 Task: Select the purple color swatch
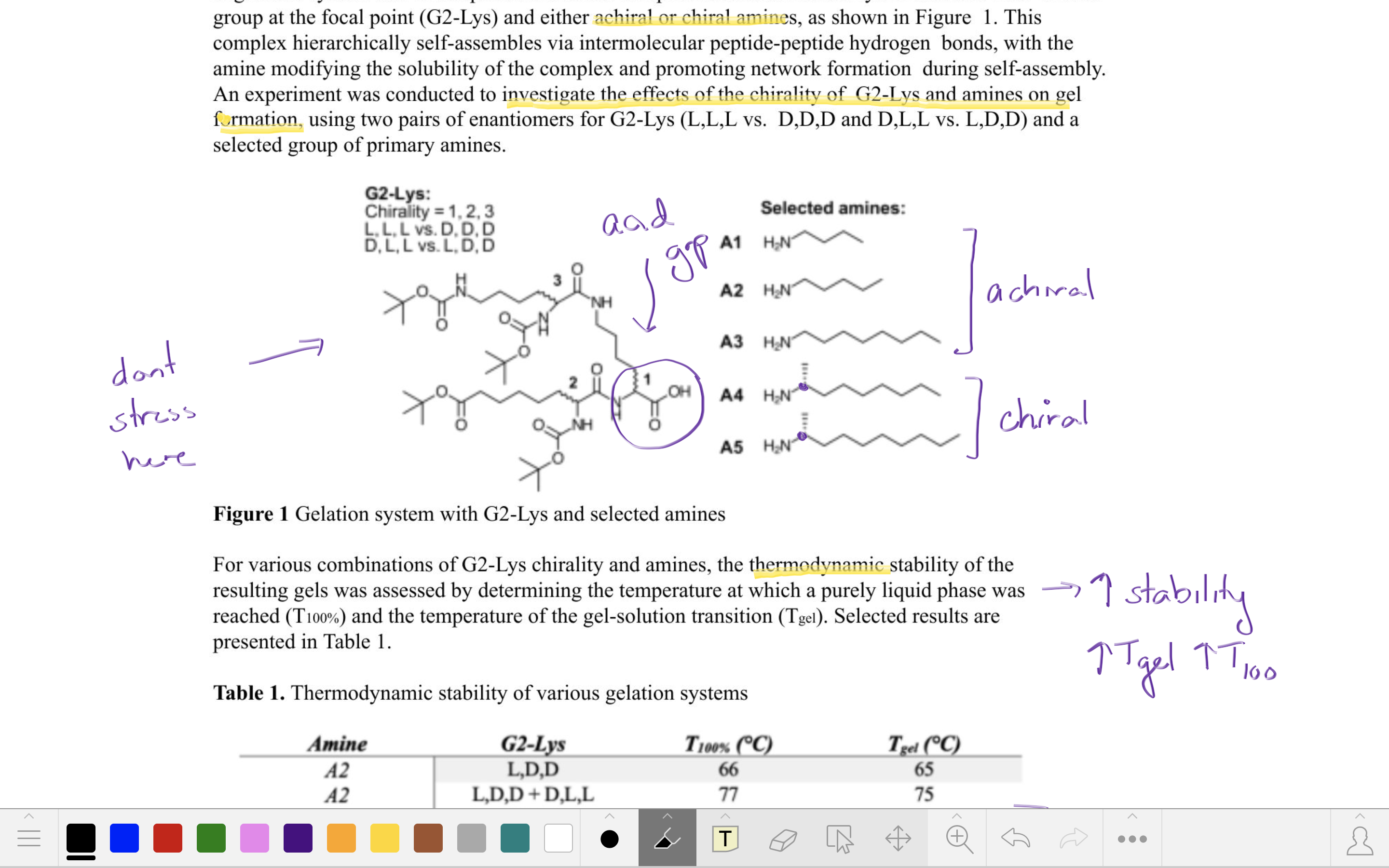298,838
